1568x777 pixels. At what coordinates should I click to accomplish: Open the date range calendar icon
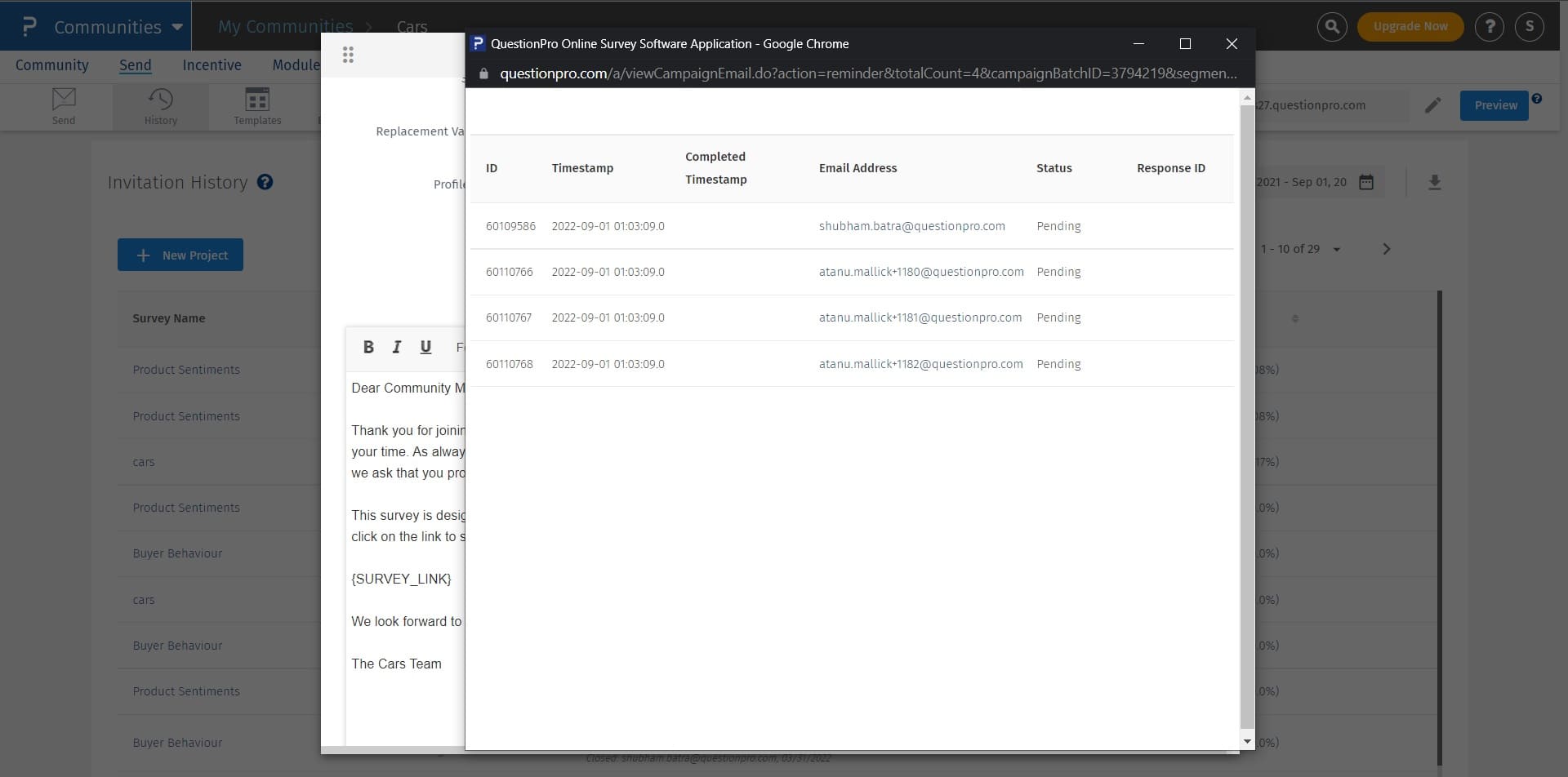tap(1366, 182)
